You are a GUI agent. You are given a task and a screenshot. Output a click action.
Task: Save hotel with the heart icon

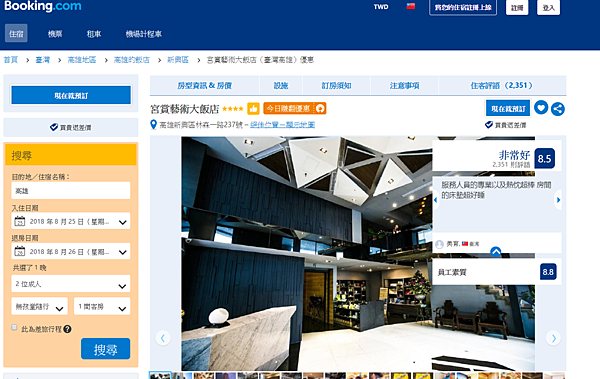[x=541, y=107]
